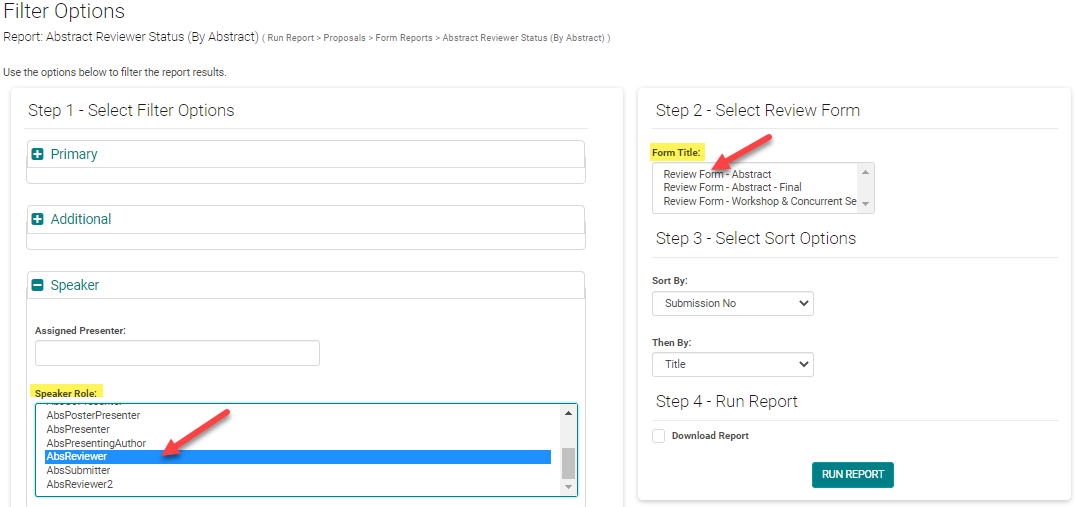Click the RUN REPORT button

[852, 474]
